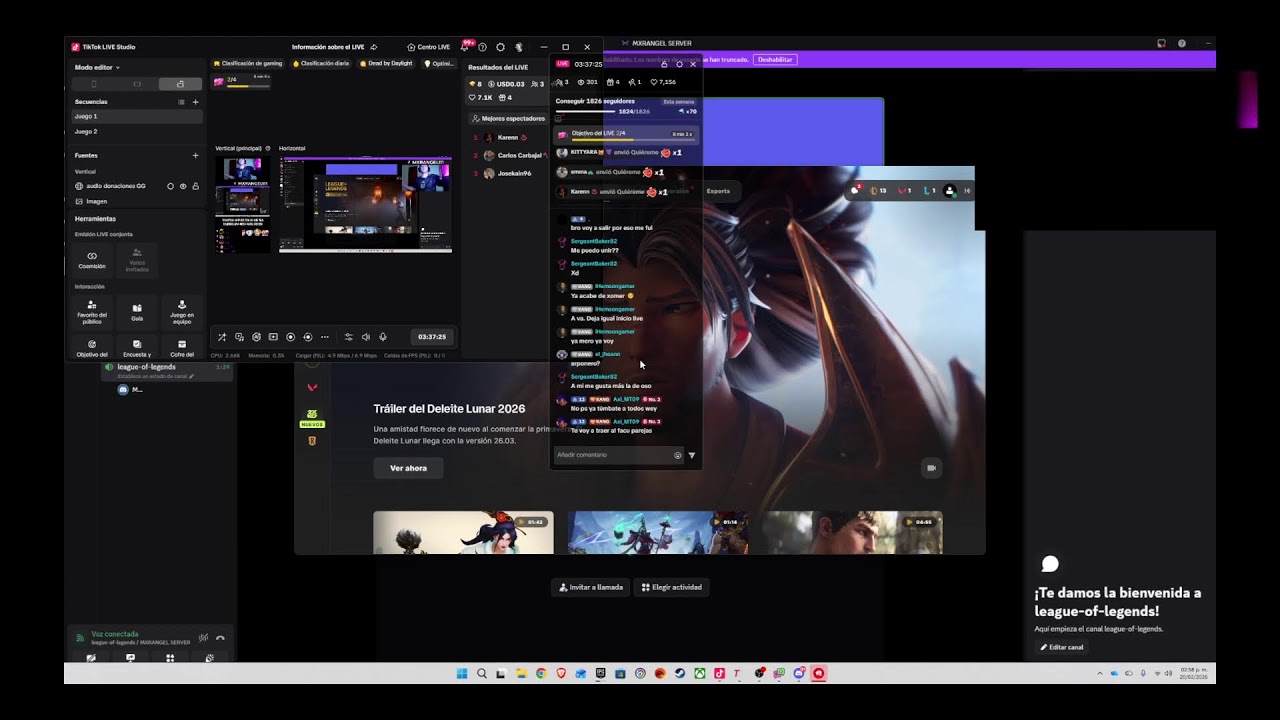The height and width of the screenshot is (720, 1280).
Task: Open the Esports tab in League client
Action: point(718,191)
